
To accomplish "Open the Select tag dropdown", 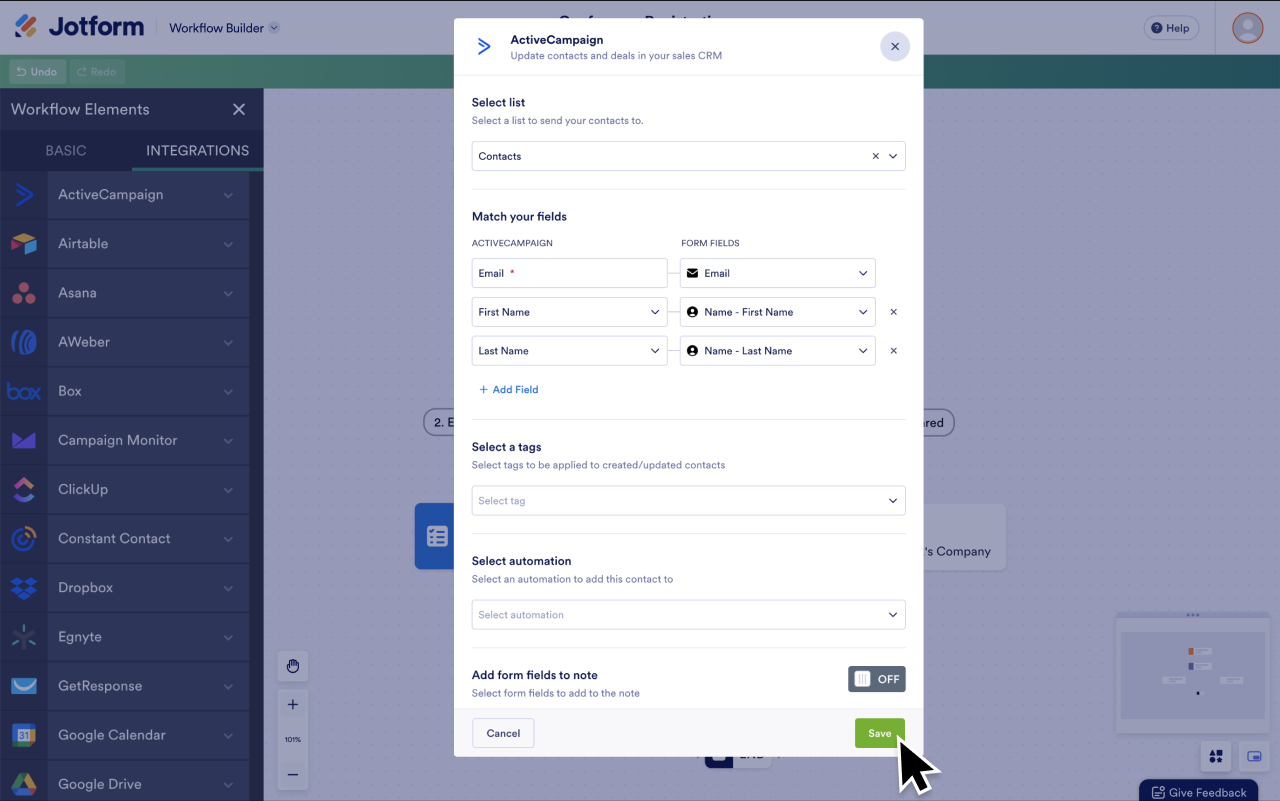I will coord(688,501).
